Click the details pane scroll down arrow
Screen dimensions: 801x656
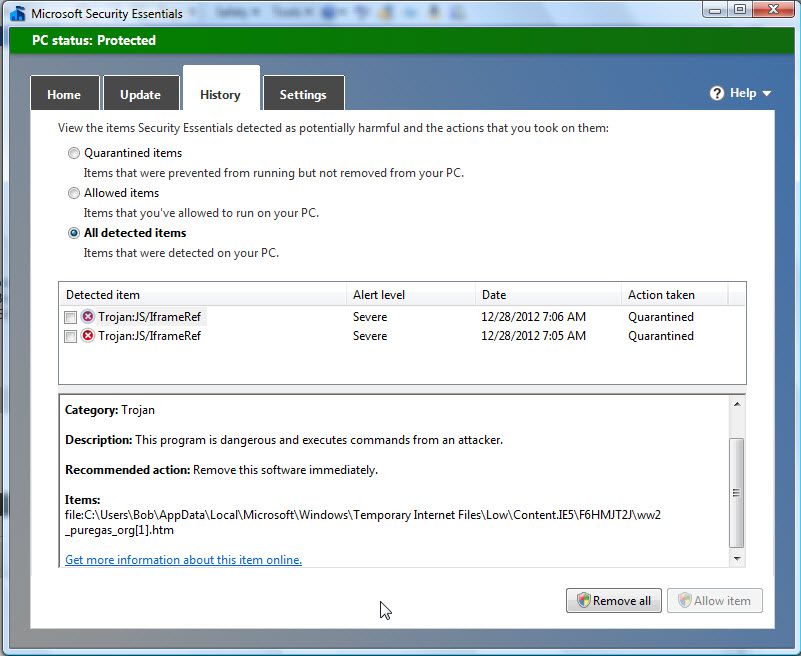coord(737,558)
